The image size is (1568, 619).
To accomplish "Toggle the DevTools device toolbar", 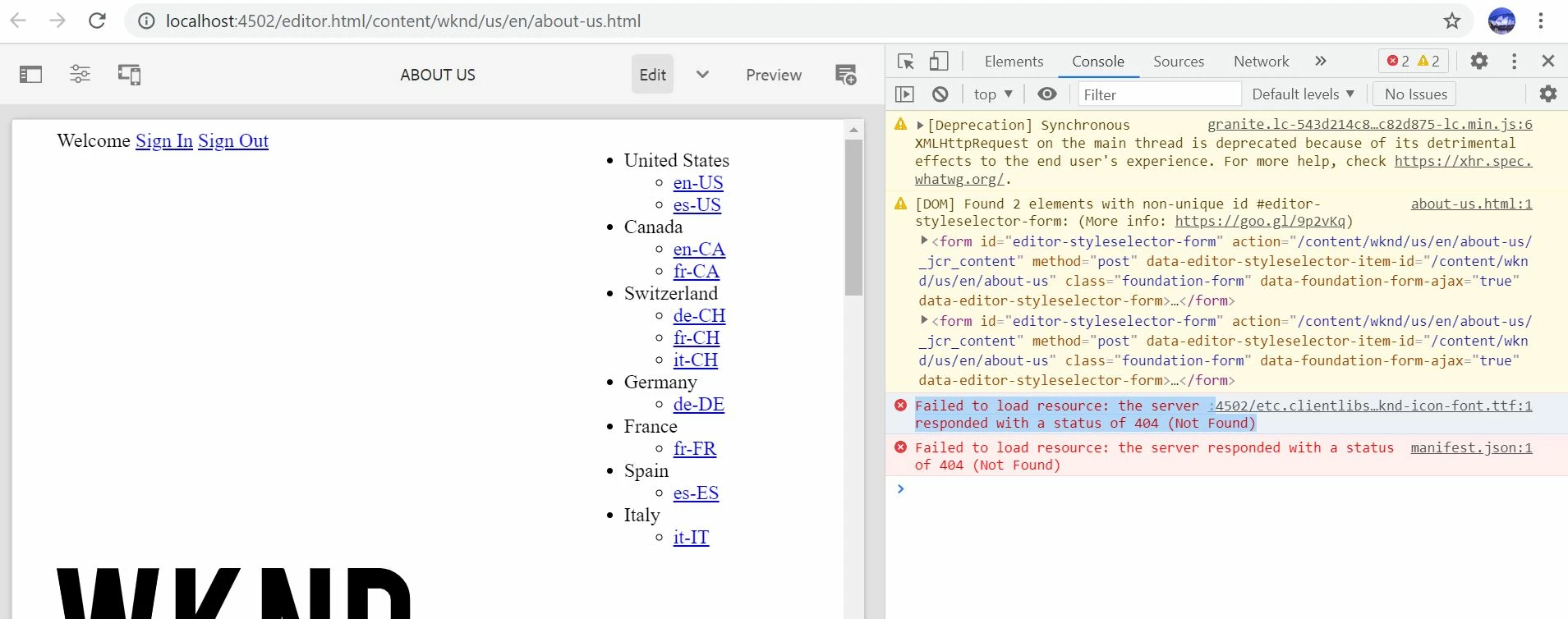I will [x=939, y=62].
